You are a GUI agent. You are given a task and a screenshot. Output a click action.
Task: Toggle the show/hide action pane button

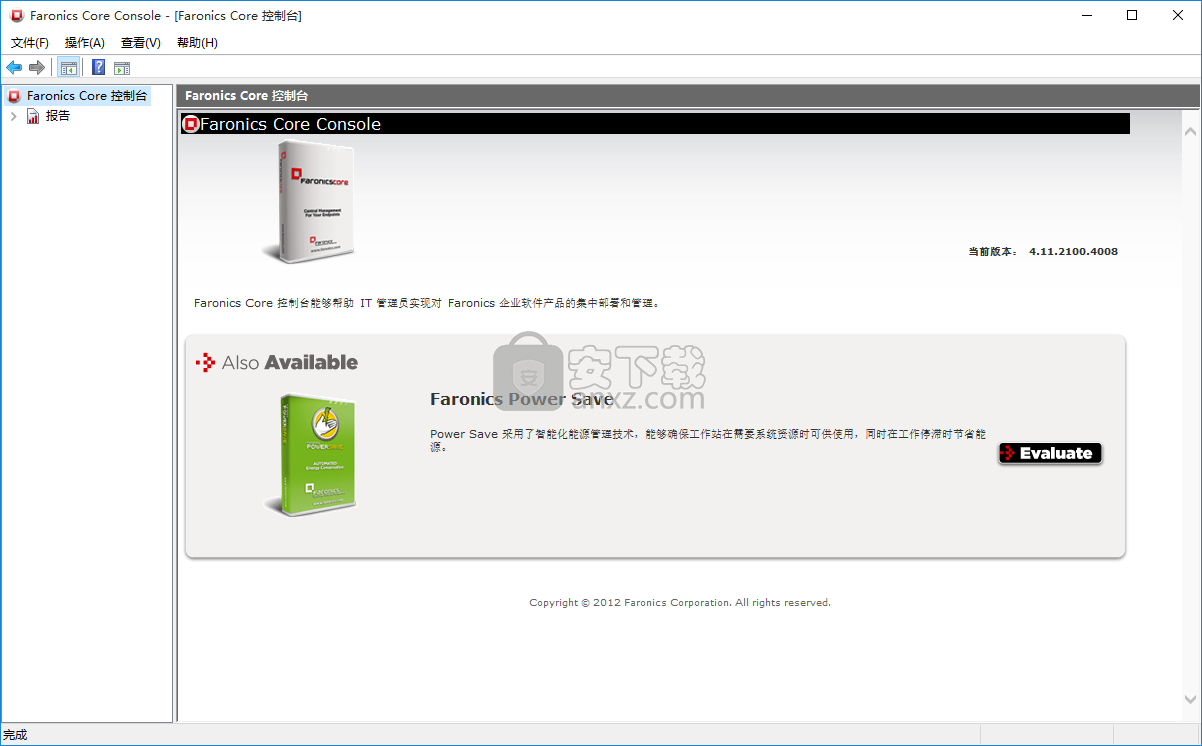point(122,67)
